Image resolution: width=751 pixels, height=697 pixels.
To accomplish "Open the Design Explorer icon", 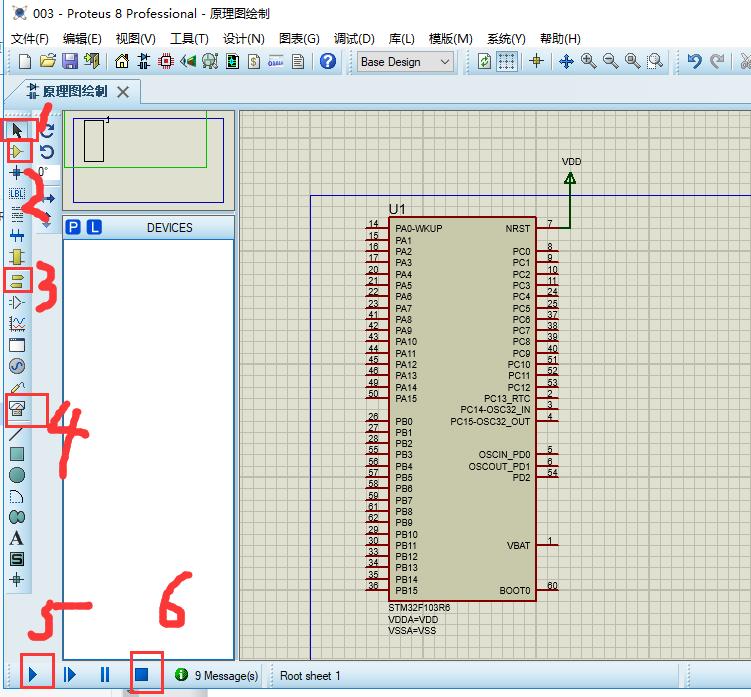I will 232,61.
